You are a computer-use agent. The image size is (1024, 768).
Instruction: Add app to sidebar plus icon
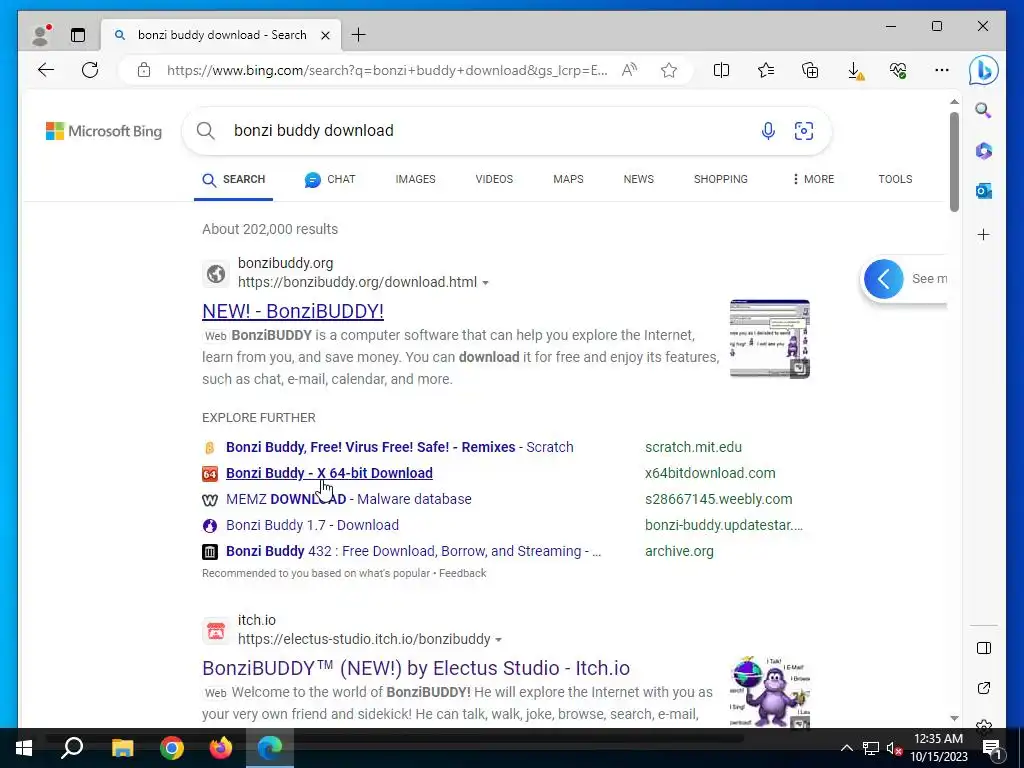(x=984, y=234)
